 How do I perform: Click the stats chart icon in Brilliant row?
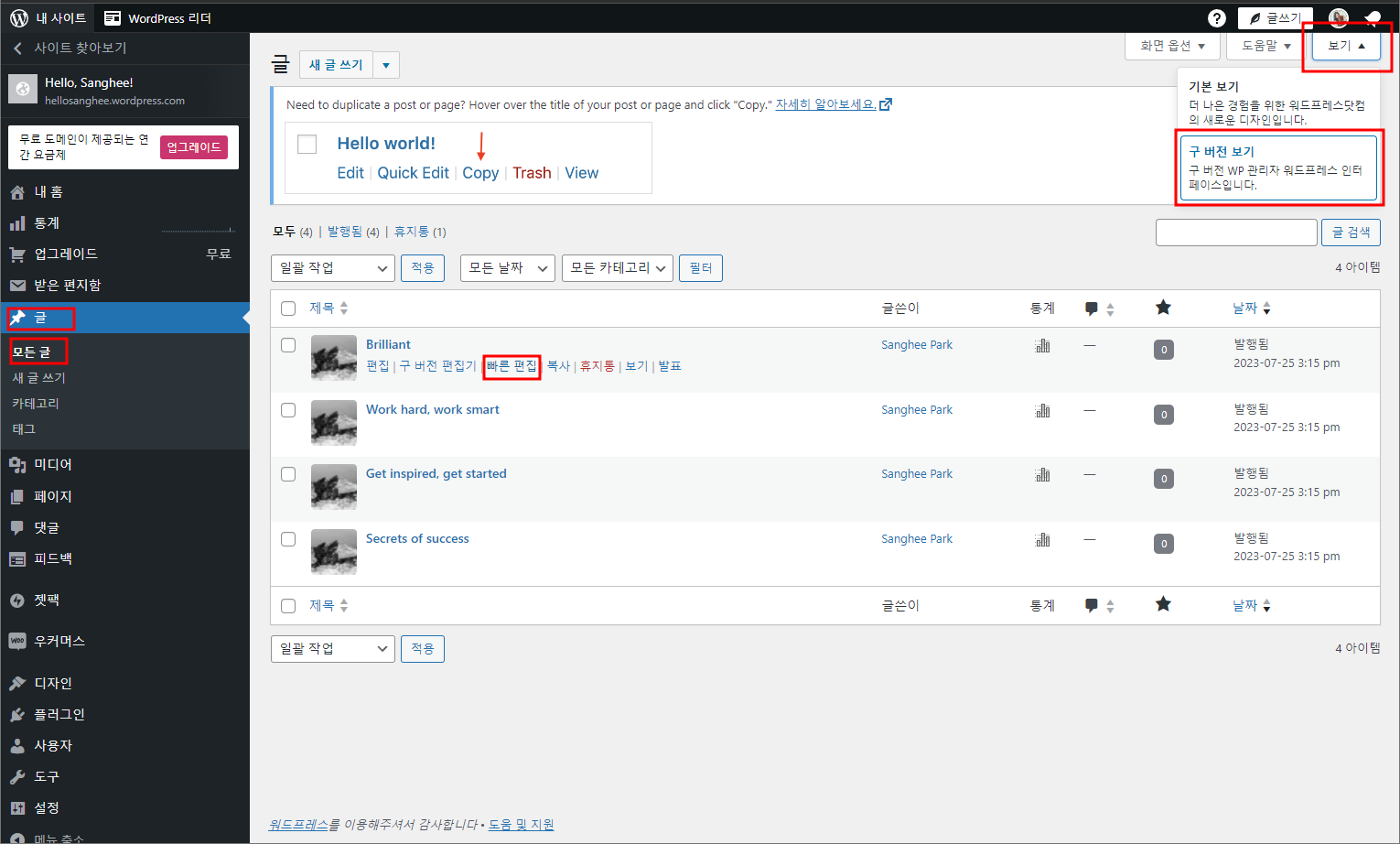point(1042,346)
